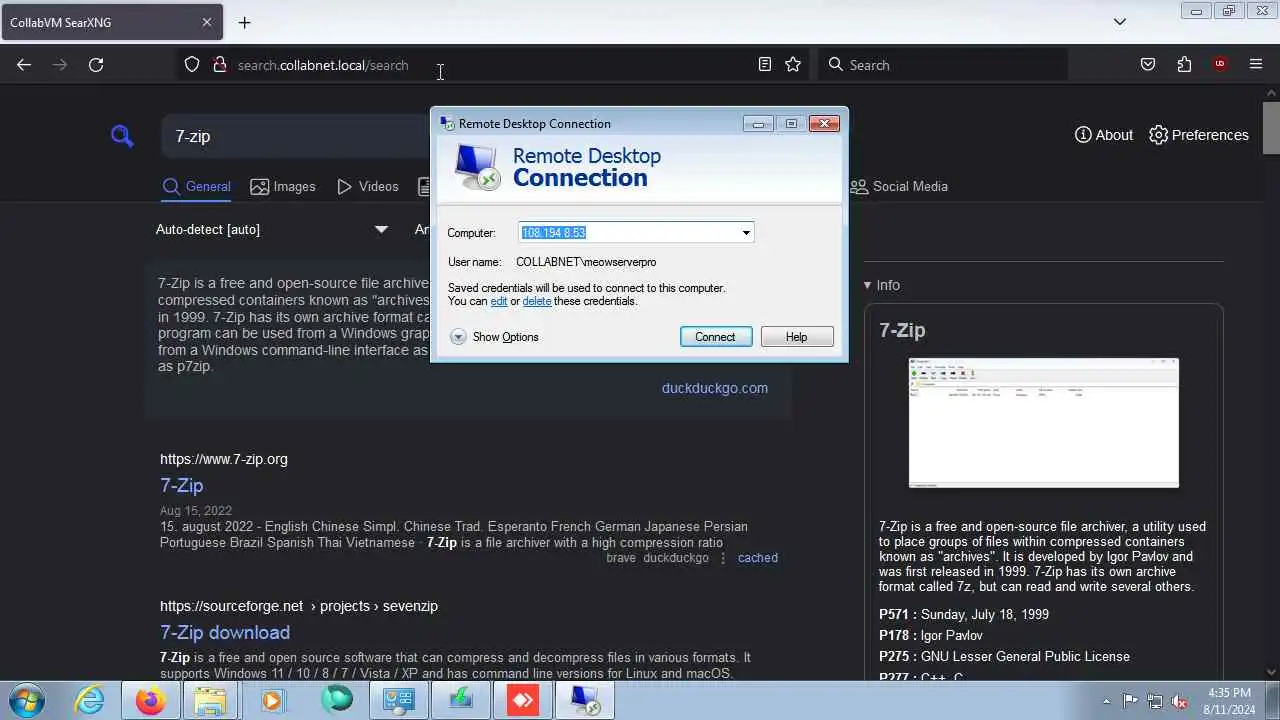Open Windows Media Player taskbar icon
The width and height of the screenshot is (1280, 720).
click(273, 701)
